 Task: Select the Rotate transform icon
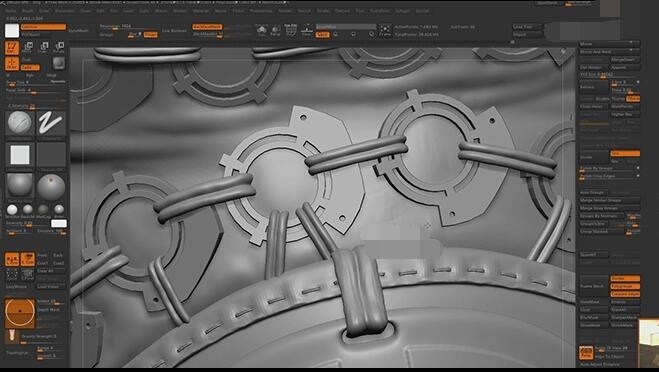tap(59, 47)
